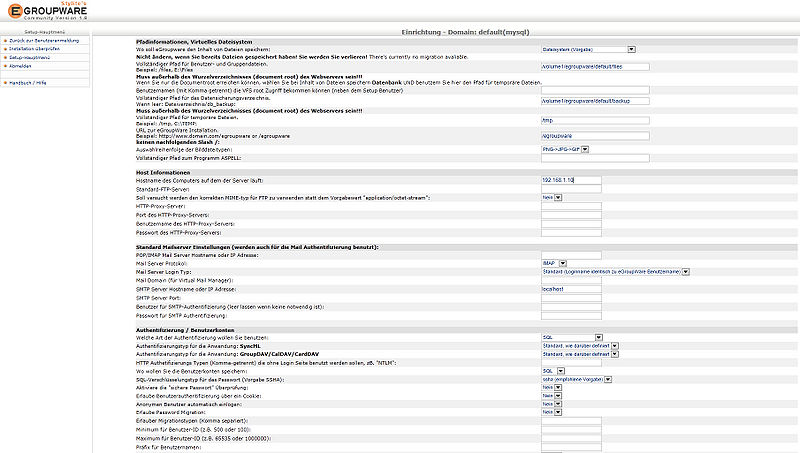This screenshot has width=800, height=453.
Task: Open the FTP MIME-type Nein dropdown
Action: pyautogui.click(x=549, y=197)
